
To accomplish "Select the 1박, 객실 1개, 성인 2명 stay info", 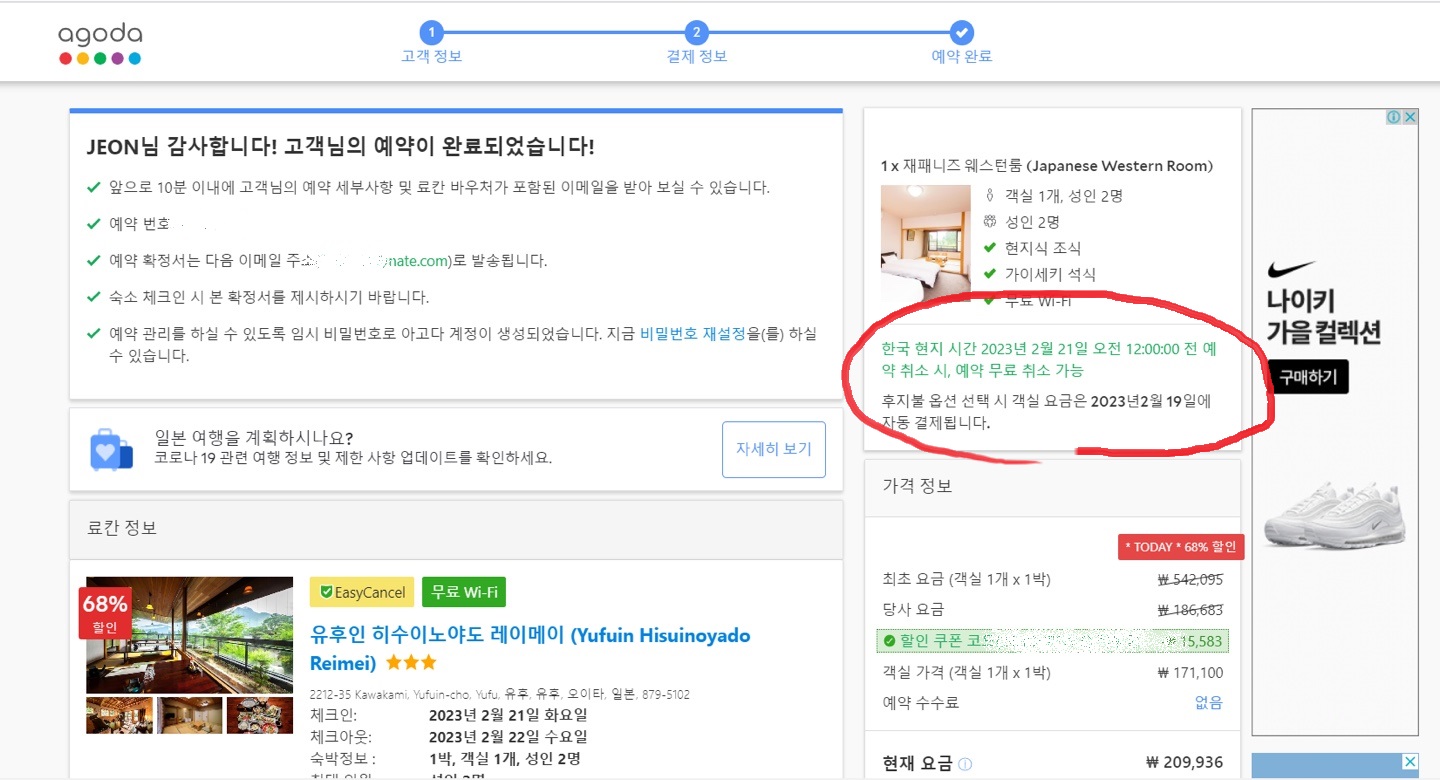I will click(505, 759).
